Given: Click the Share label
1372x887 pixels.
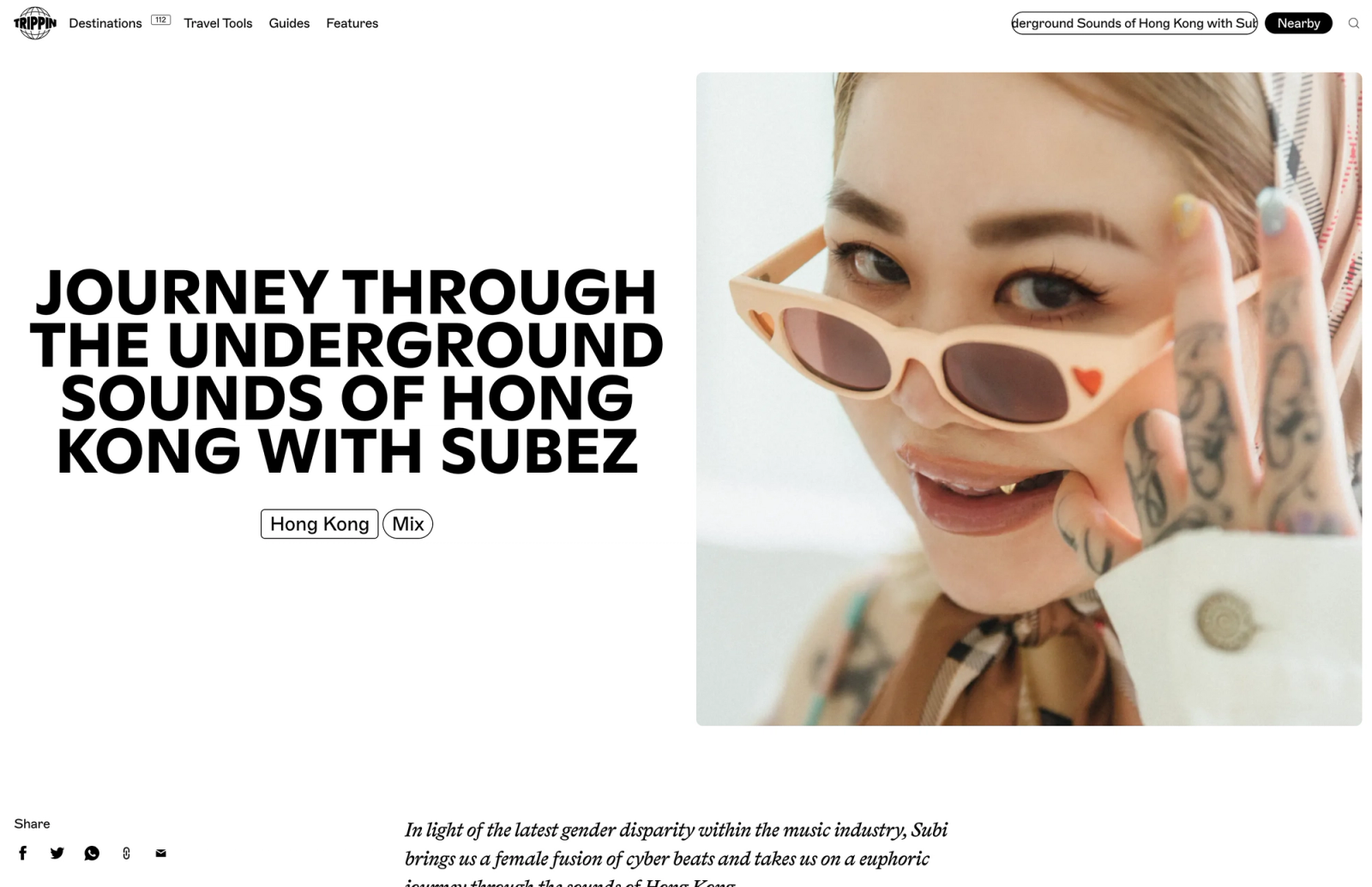Looking at the screenshot, I should pyautogui.click(x=32, y=824).
